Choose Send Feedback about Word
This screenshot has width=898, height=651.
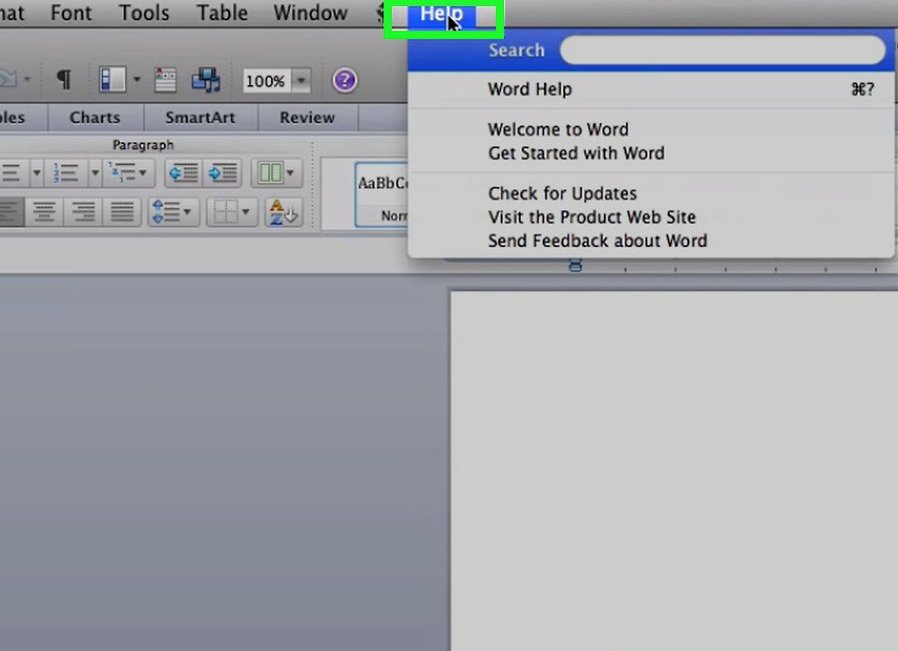point(651,241)
